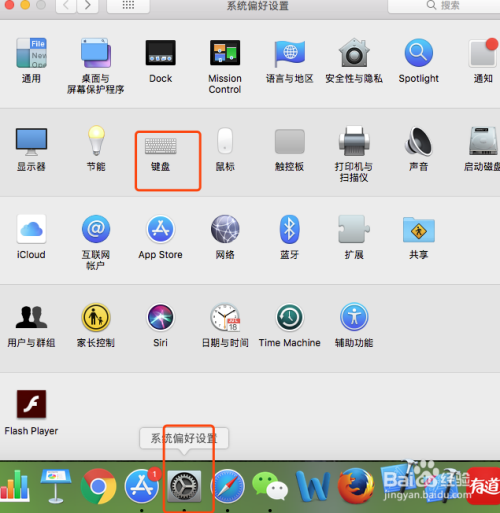Screen dimensions: 500x513
Task: Go forward with the toolbar forward arrow
Action: point(88,5)
